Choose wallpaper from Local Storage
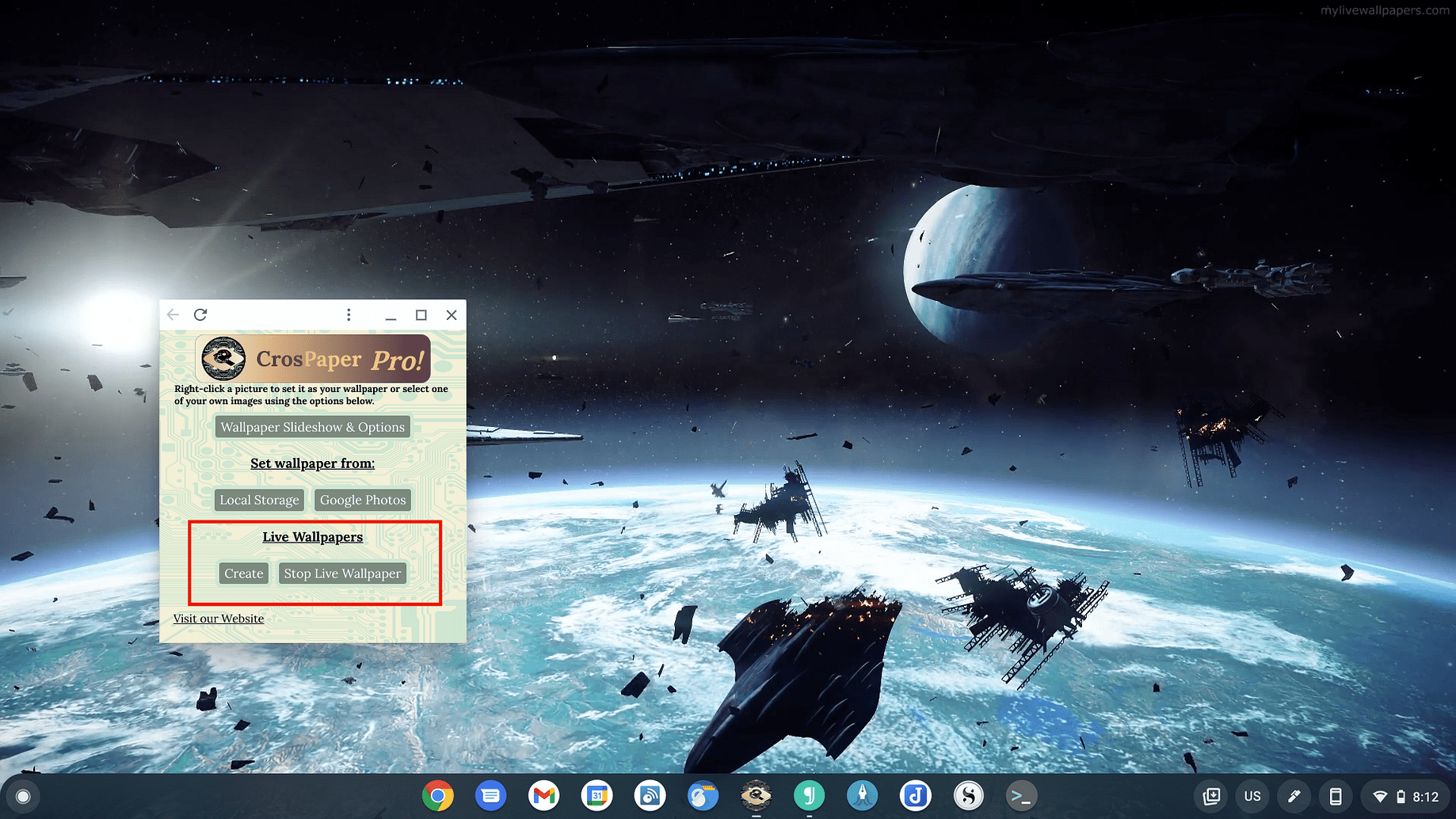The image size is (1456, 819). pos(259,500)
